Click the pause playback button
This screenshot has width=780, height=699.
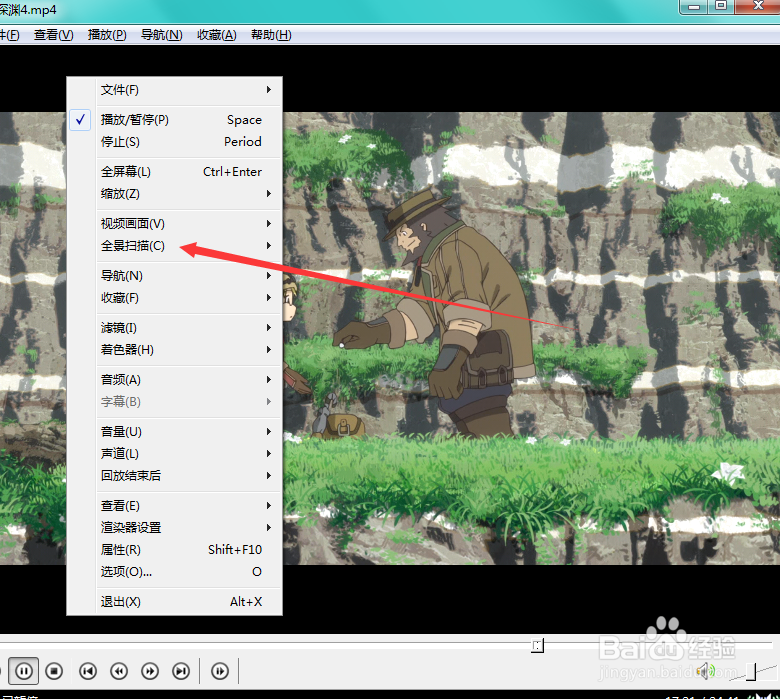[x=24, y=671]
